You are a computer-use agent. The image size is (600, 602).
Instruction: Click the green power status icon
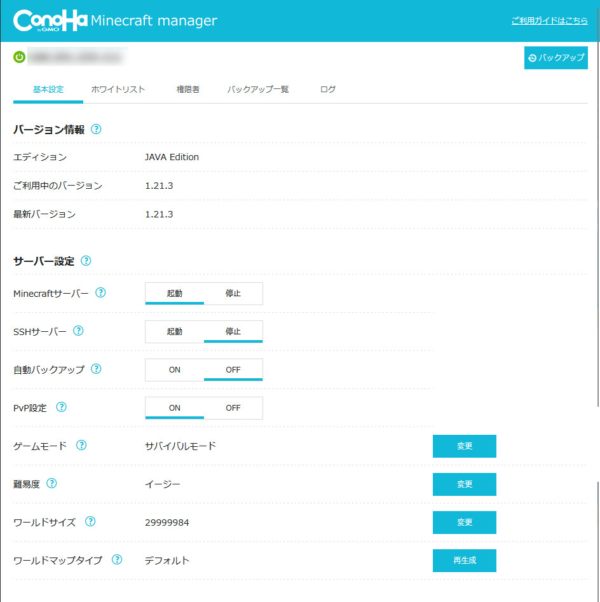point(19,57)
